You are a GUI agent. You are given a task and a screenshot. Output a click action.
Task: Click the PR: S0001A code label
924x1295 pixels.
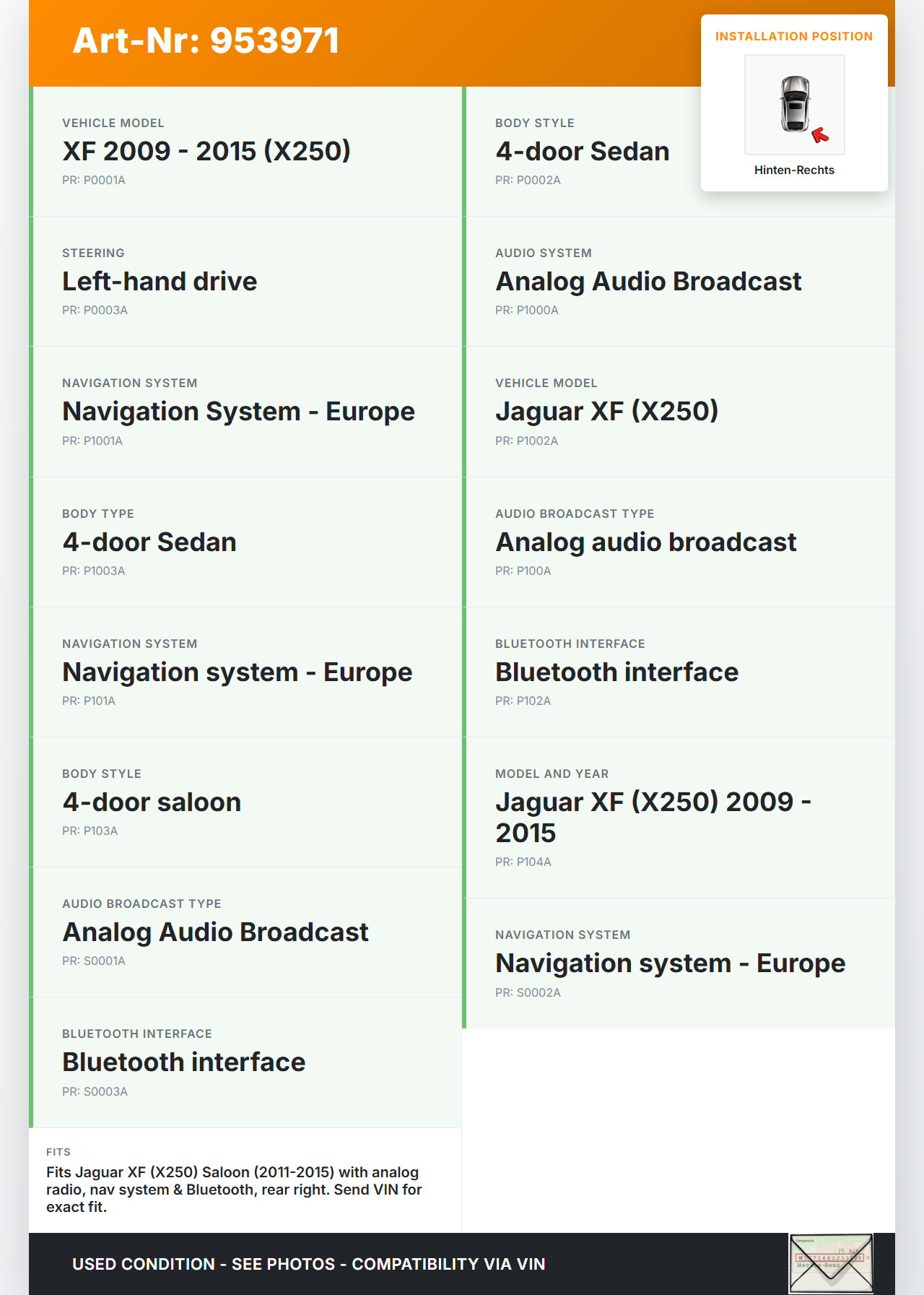tap(94, 961)
